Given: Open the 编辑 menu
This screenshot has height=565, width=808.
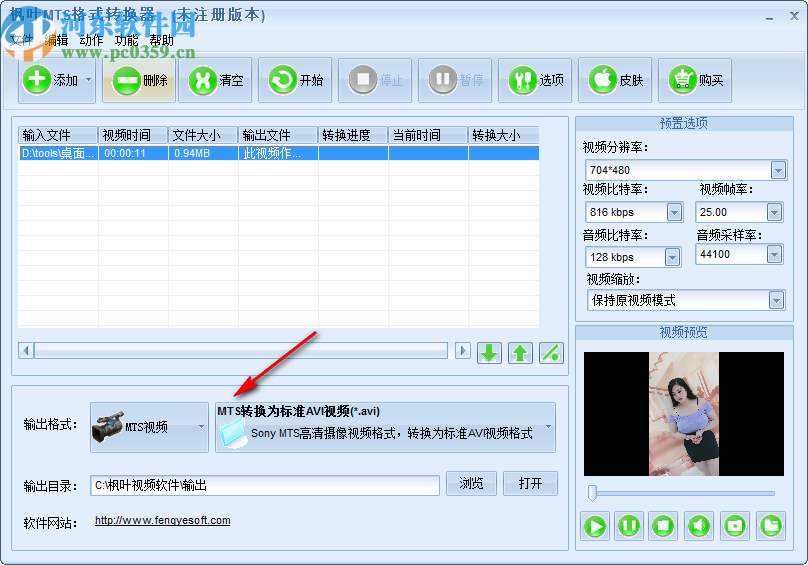Looking at the screenshot, I should [x=56, y=40].
